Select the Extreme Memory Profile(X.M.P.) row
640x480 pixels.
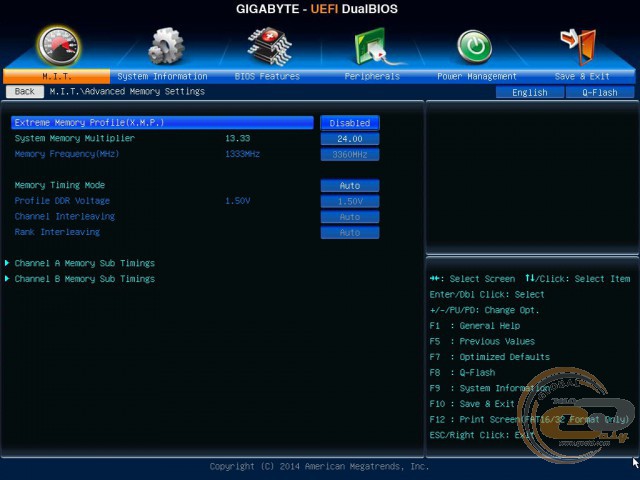tap(162, 122)
